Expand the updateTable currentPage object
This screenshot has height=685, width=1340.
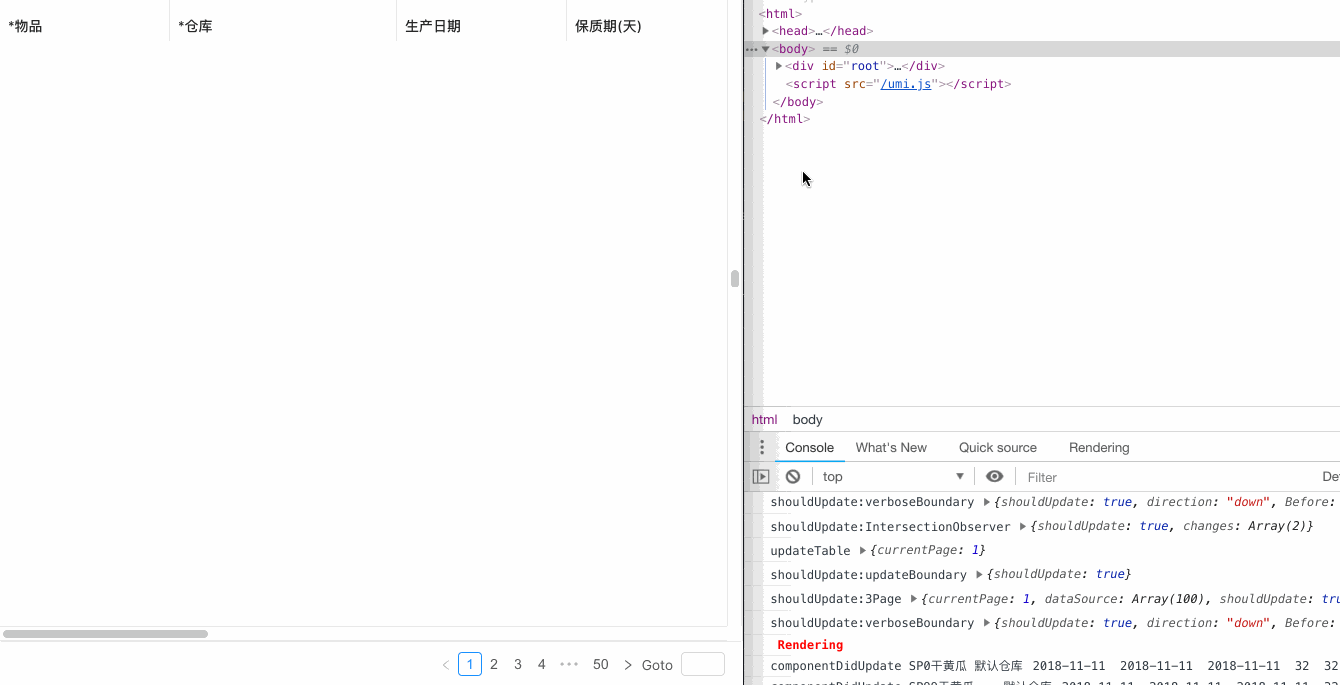pyautogui.click(x=863, y=550)
